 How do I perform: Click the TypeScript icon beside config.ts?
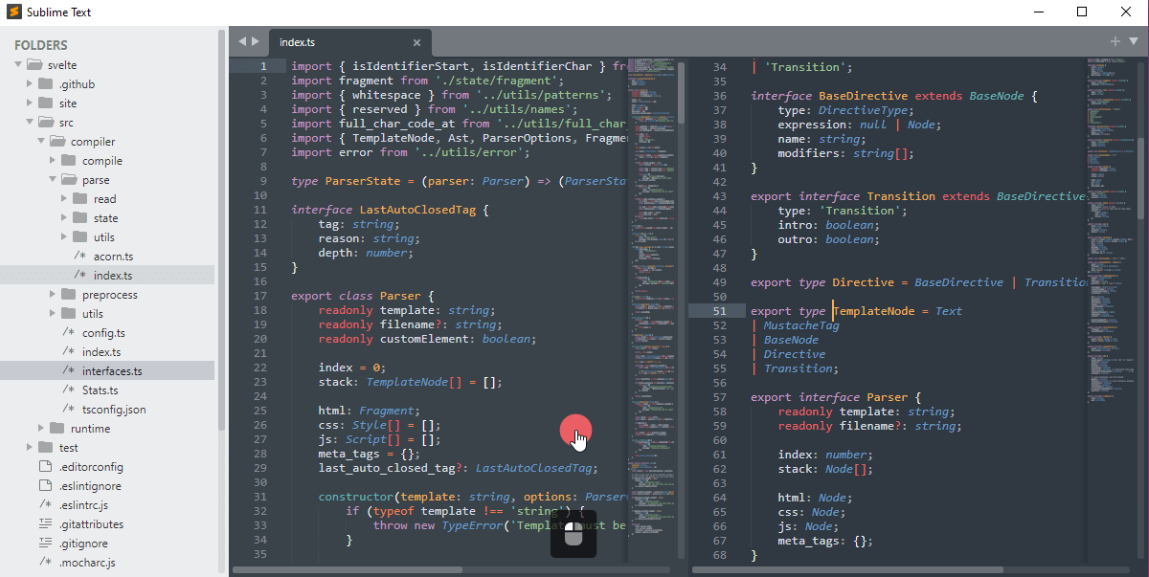71,332
